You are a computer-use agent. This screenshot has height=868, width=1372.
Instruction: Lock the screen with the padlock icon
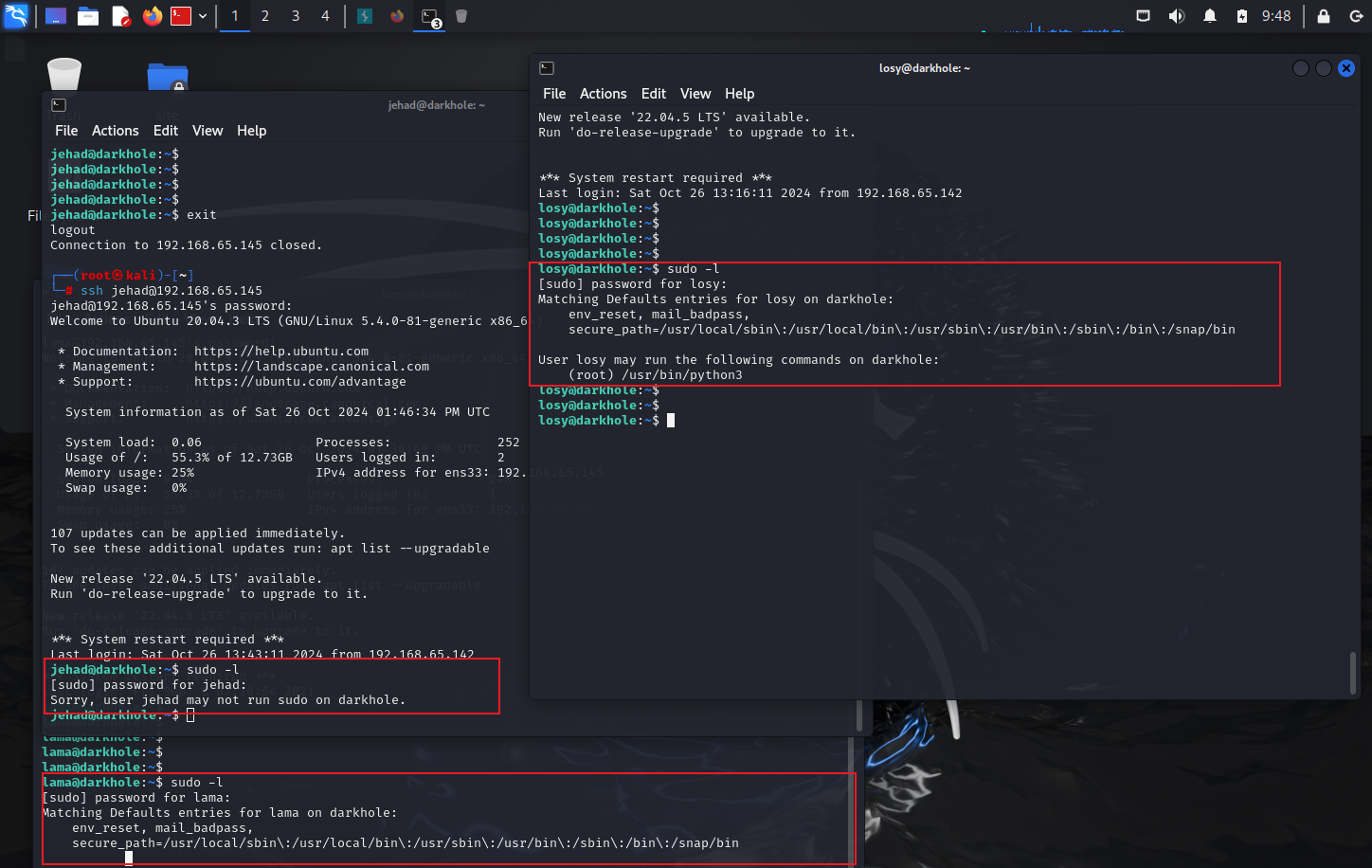pos(1324,16)
